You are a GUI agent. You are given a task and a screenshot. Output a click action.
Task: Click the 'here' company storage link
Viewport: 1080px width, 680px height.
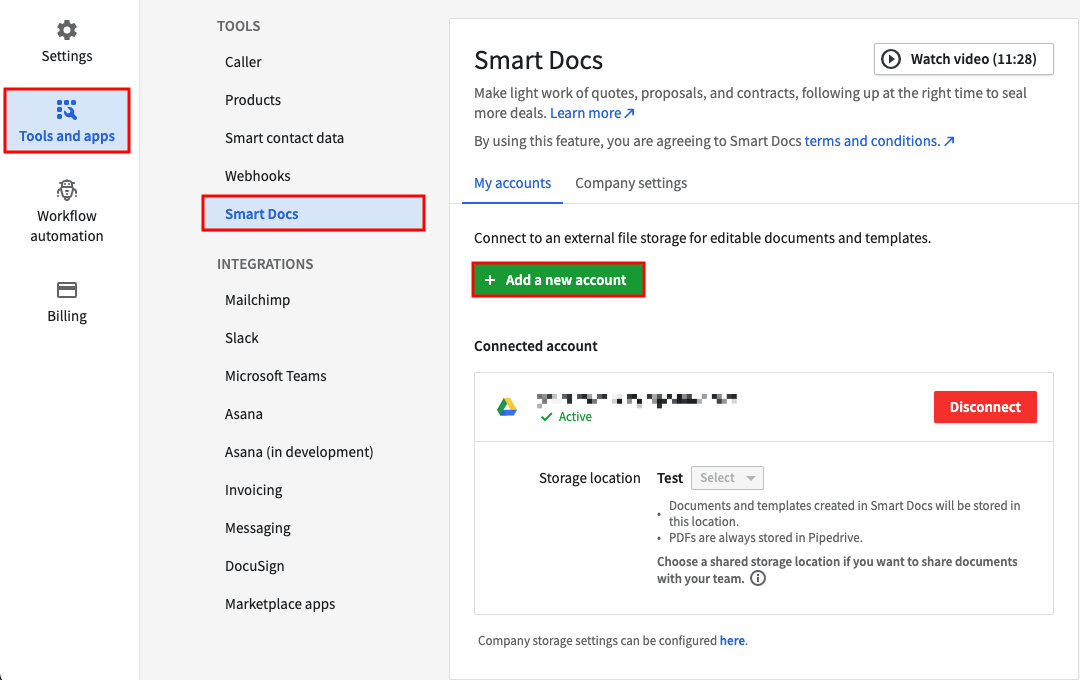pos(732,641)
